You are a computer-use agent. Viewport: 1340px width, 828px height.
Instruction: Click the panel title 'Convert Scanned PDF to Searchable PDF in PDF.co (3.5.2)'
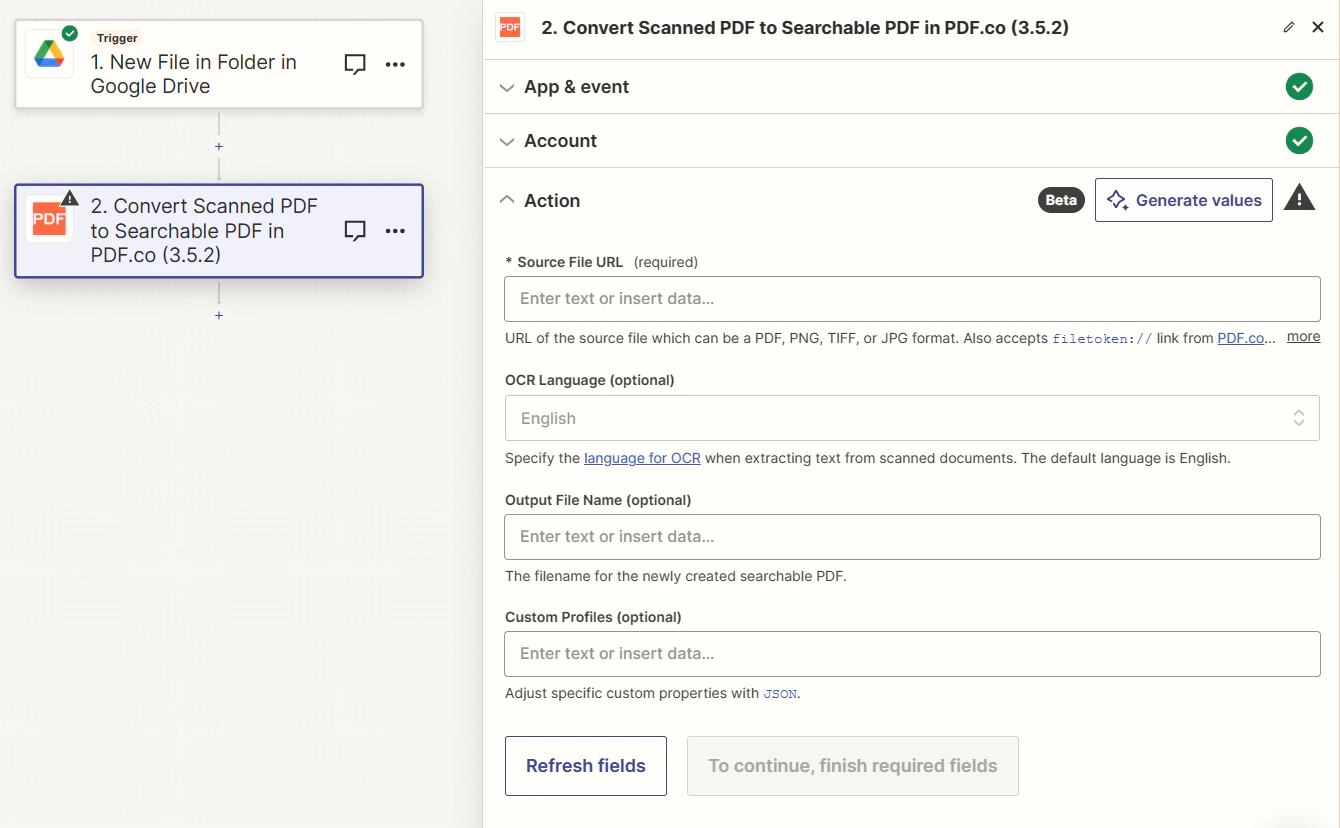(805, 28)
